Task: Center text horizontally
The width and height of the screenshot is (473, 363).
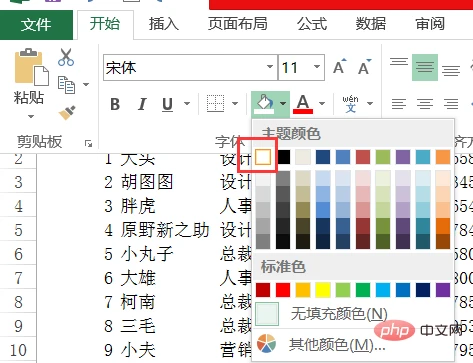Action: pyautogui.click(x=425, y=104)
